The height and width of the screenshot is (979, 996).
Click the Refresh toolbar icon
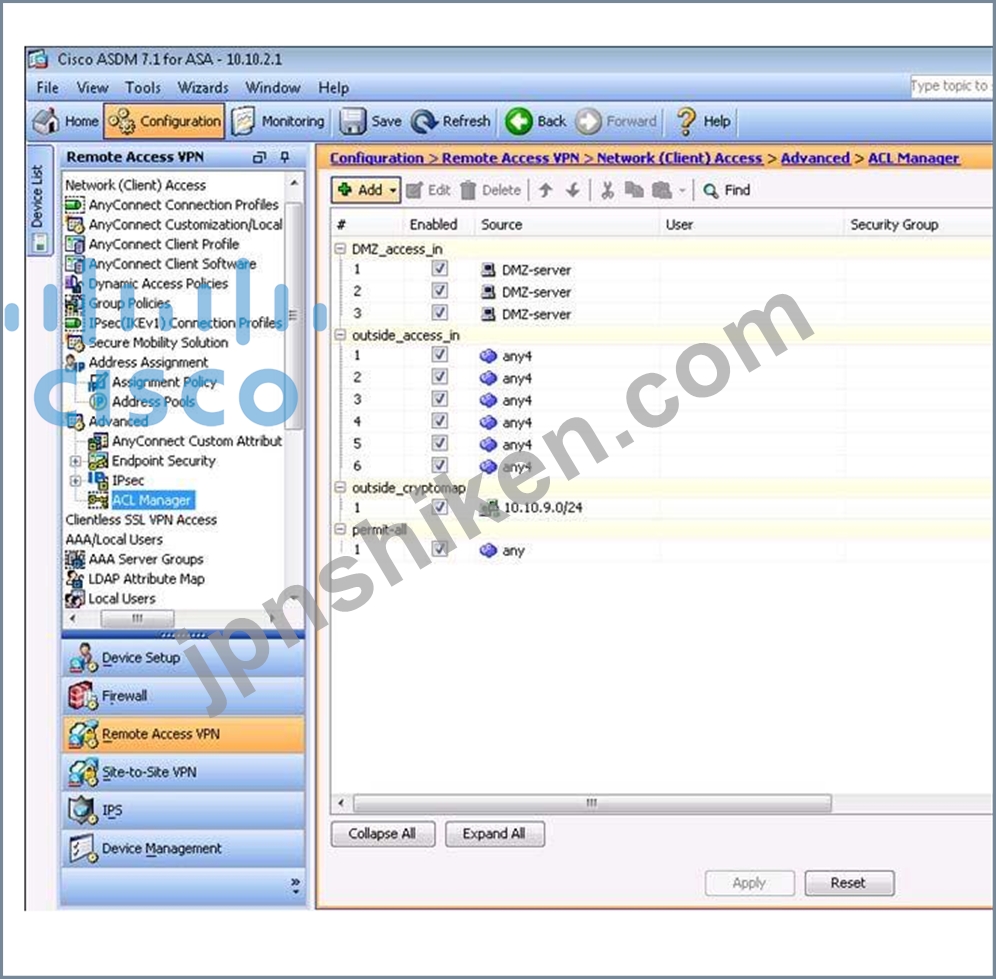pyautogui.click(x=424, y=121)
